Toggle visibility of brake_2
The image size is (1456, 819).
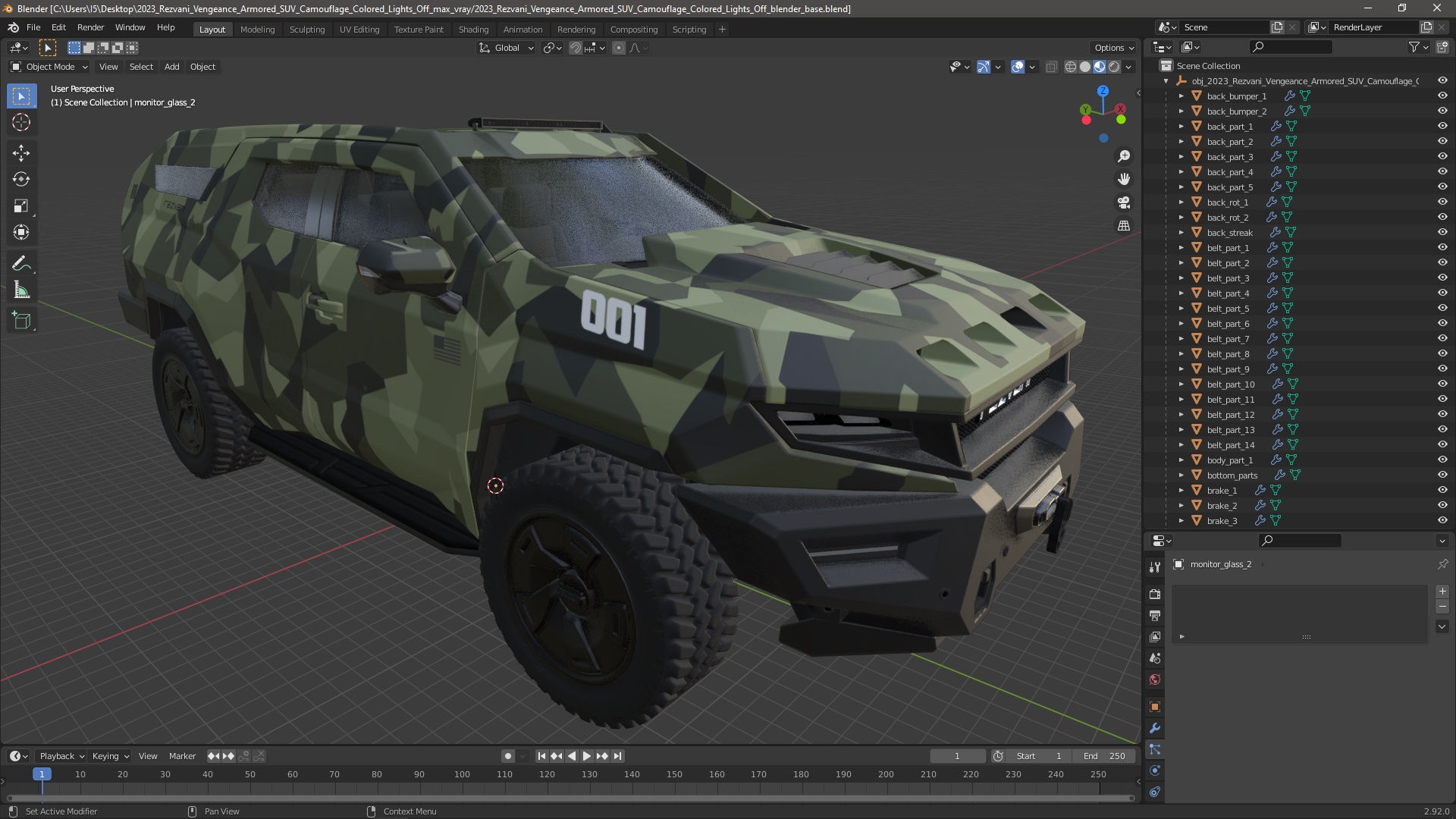[1442, 506]
